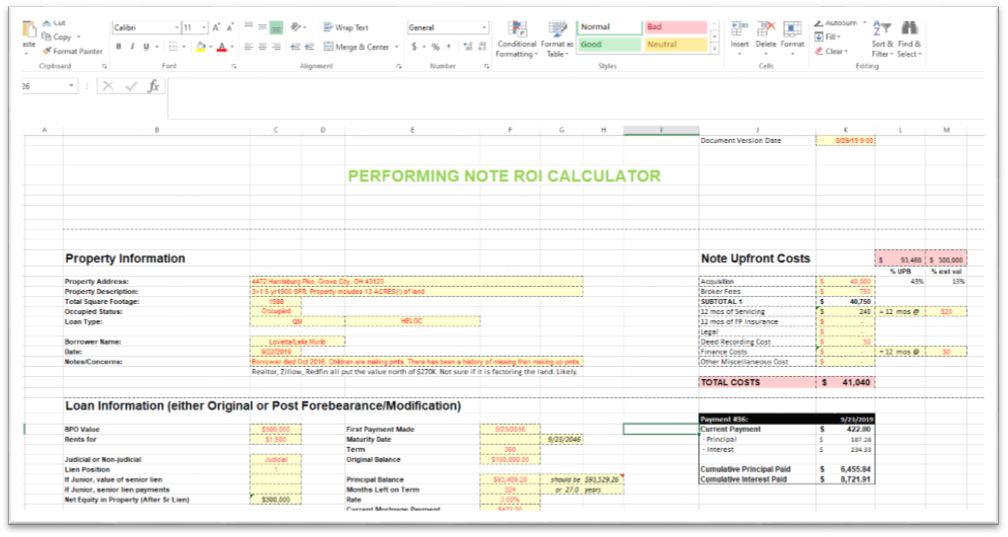Align text left
Screen dimensions: 1008x537
pyautogui.click(x=249, y=46)
